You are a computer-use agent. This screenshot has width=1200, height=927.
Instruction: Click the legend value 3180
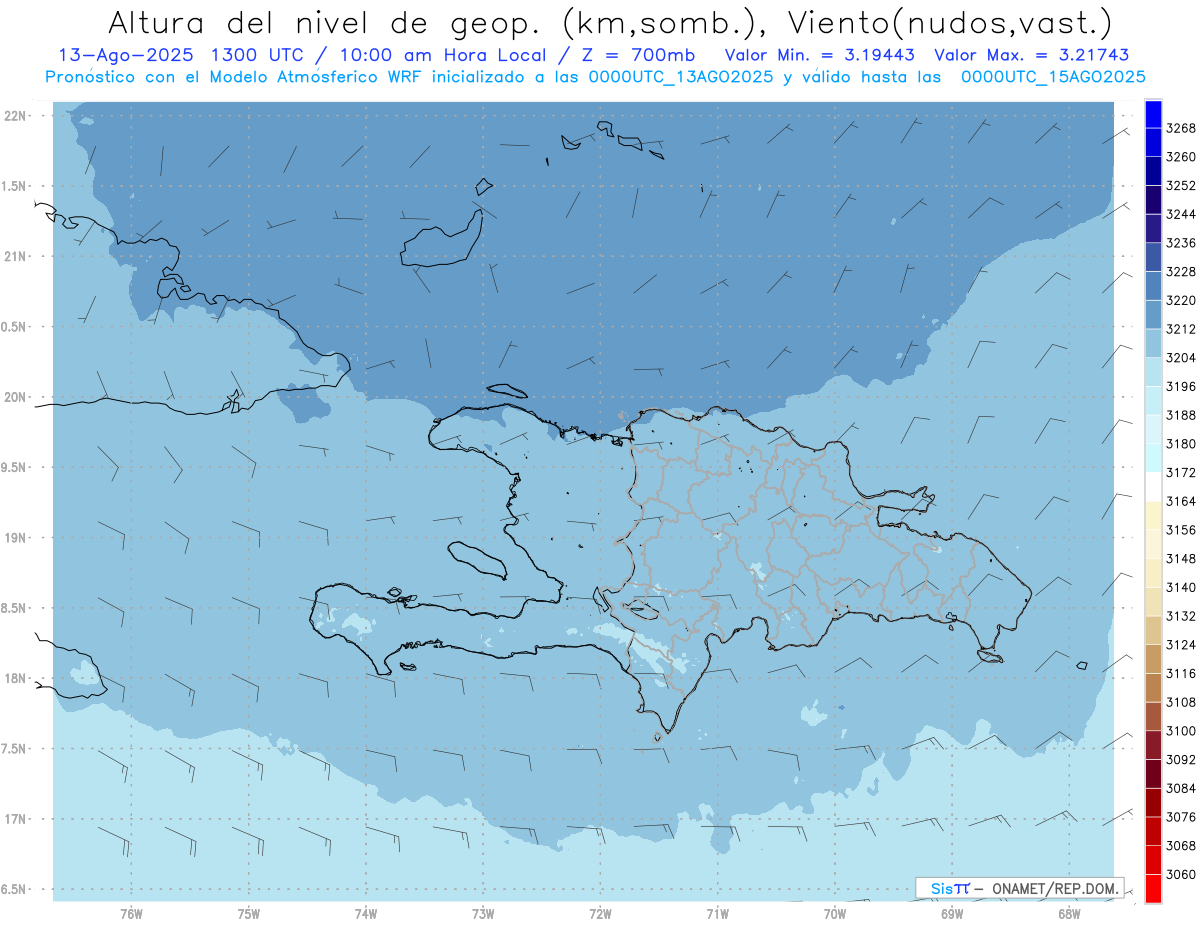click(x=1181, y=444)
